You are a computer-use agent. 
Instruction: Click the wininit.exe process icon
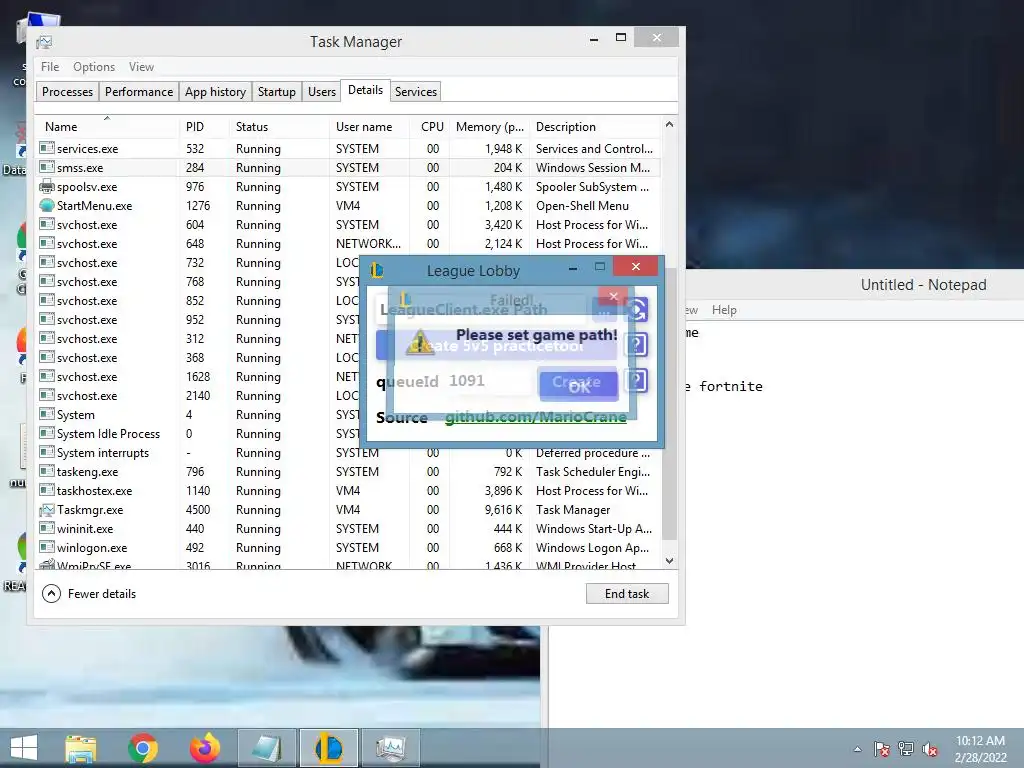46,529
